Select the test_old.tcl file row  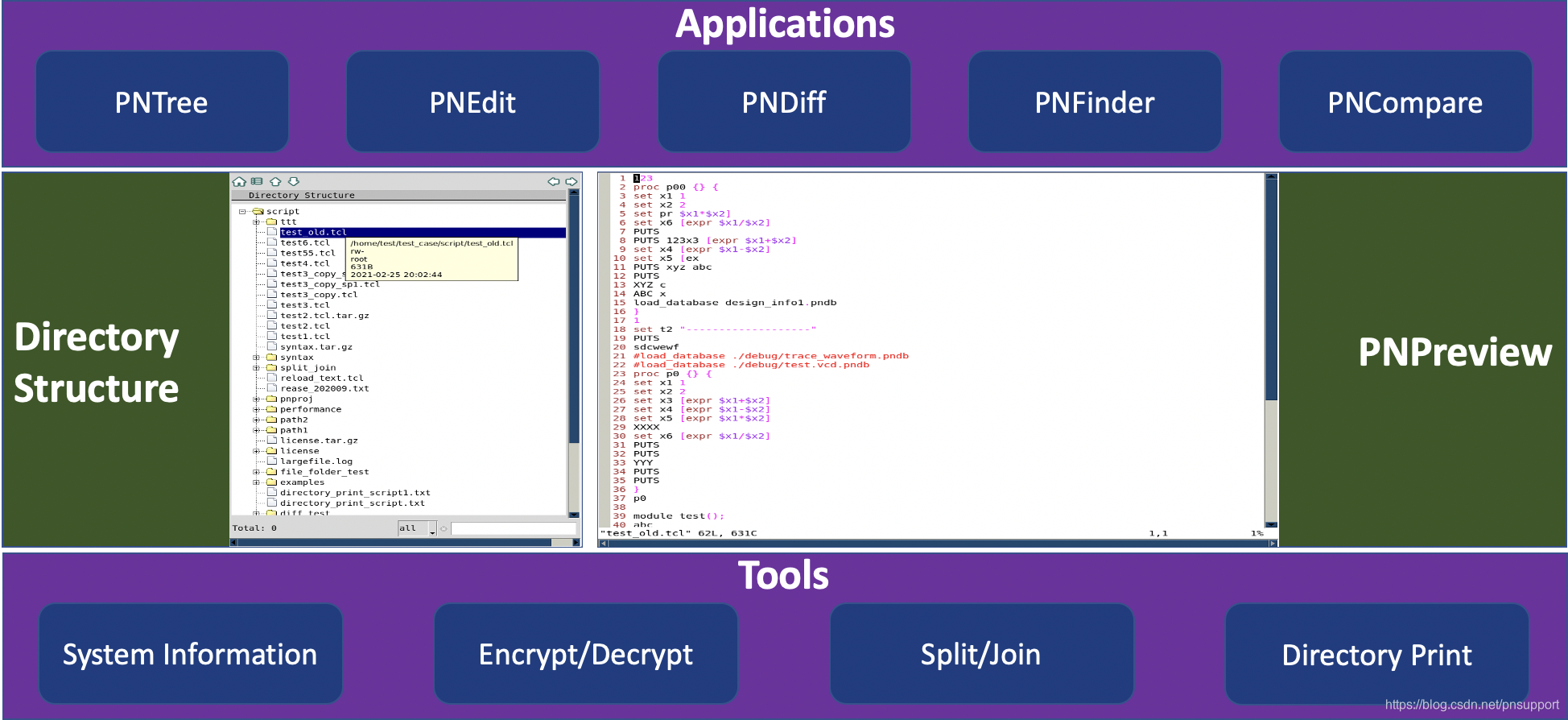(x=423, y=232)
